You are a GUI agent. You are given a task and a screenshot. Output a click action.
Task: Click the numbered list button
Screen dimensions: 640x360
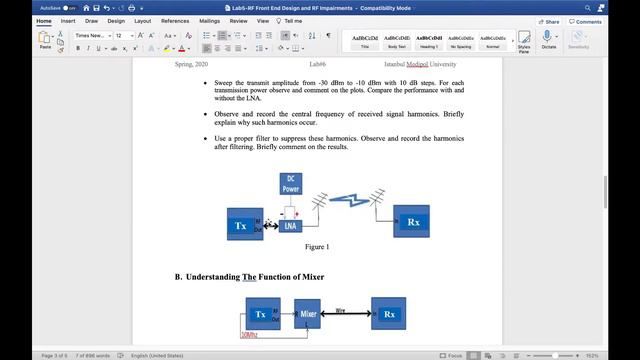point(222,36)
